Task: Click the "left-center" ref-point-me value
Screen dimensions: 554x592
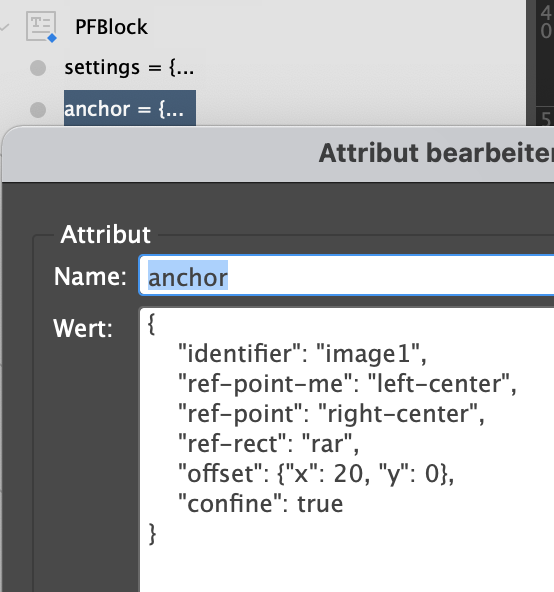Action: click(x=438, y=384)
